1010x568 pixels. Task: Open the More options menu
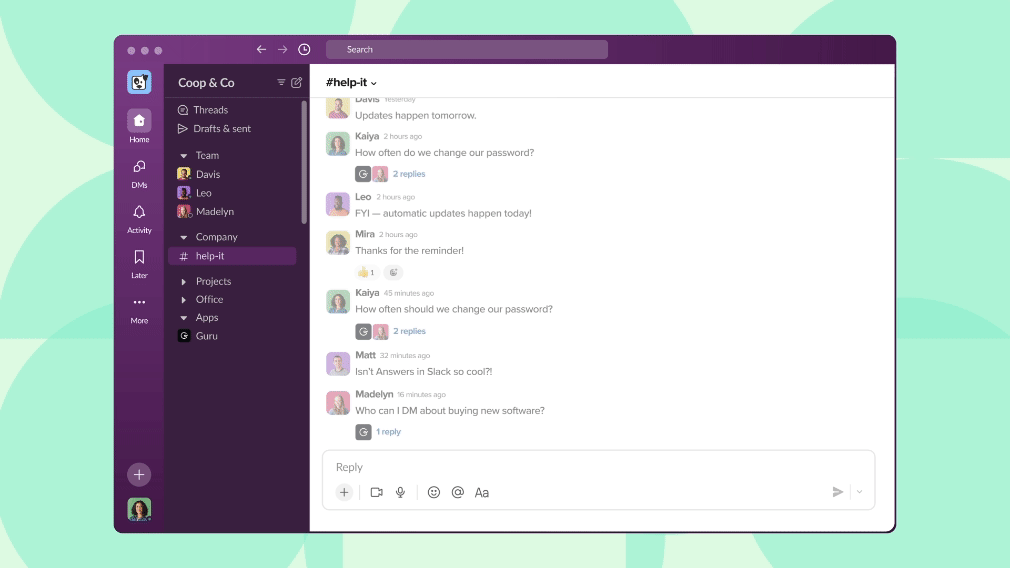point(139,310)
